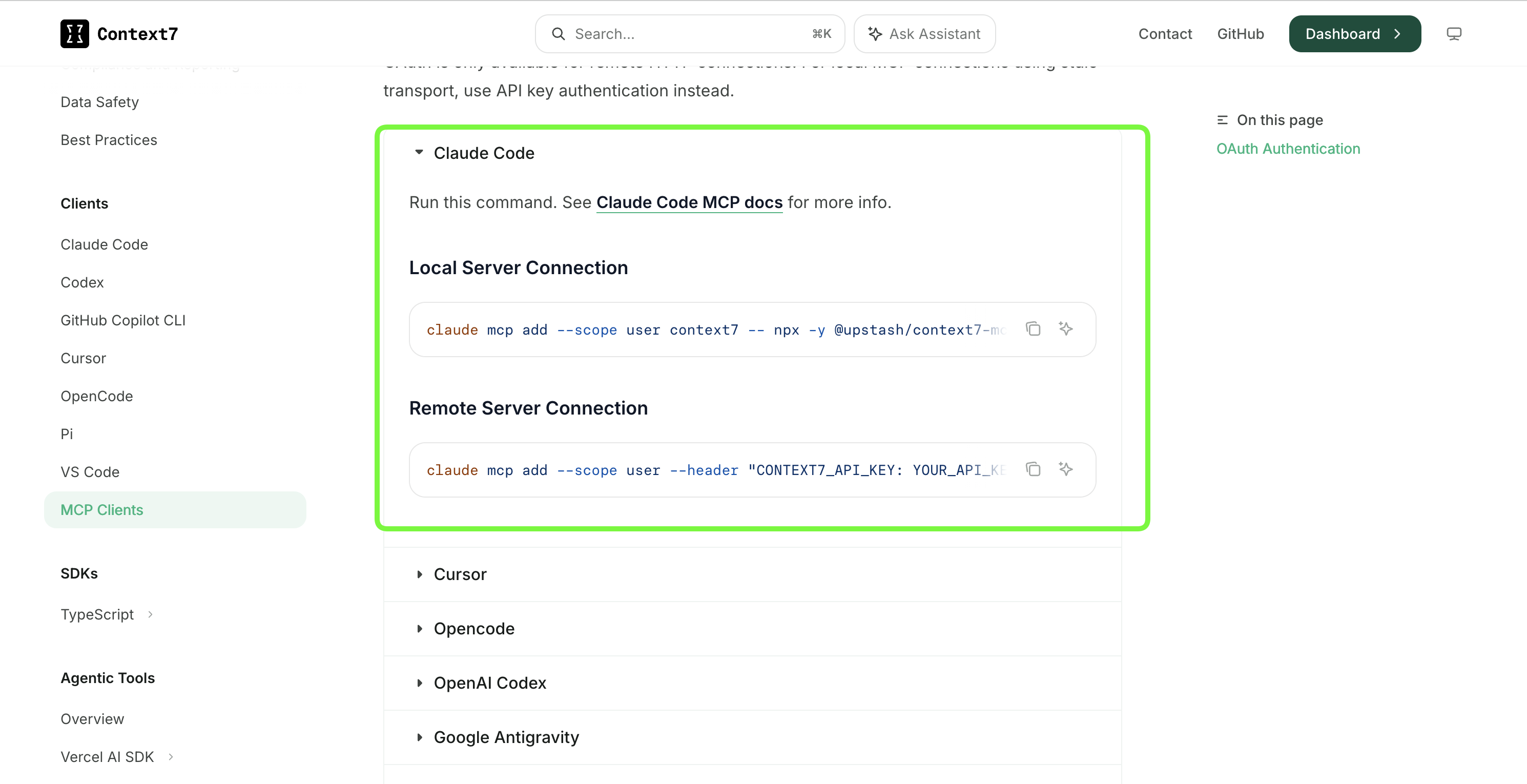Click the Local Server command code block

tap(752, 329)
